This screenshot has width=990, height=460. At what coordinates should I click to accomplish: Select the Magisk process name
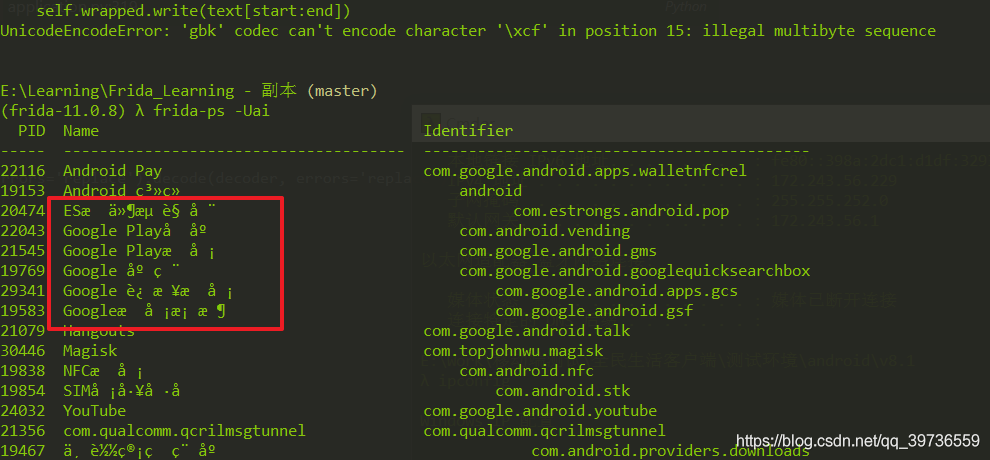(x=90, y=351)
